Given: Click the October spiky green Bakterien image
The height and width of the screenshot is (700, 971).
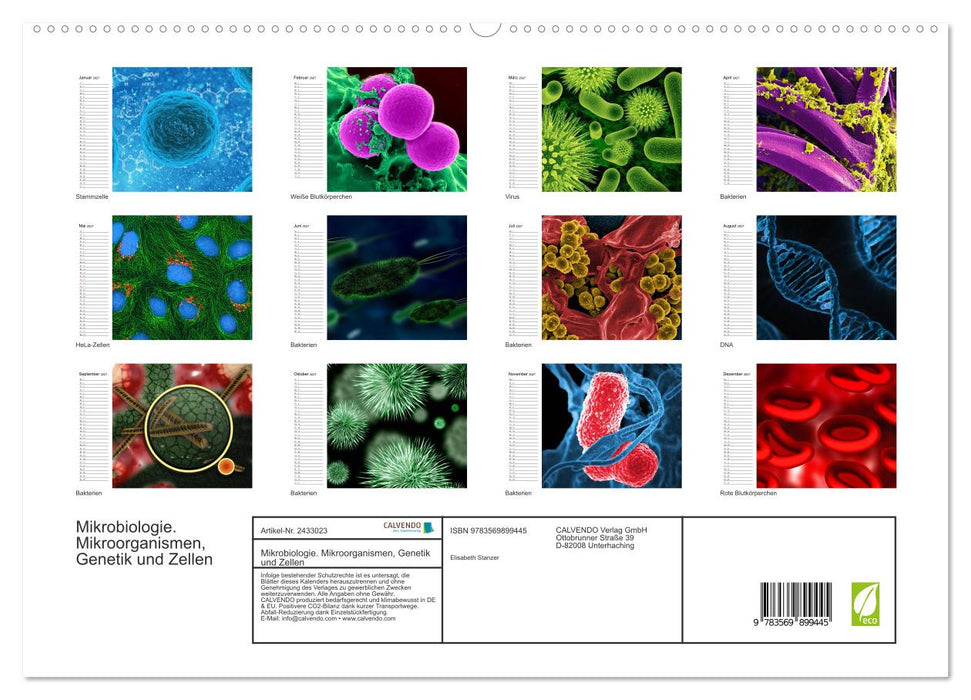Looking at the screenshot, I should pyautogui.click(x=397, y=426).
